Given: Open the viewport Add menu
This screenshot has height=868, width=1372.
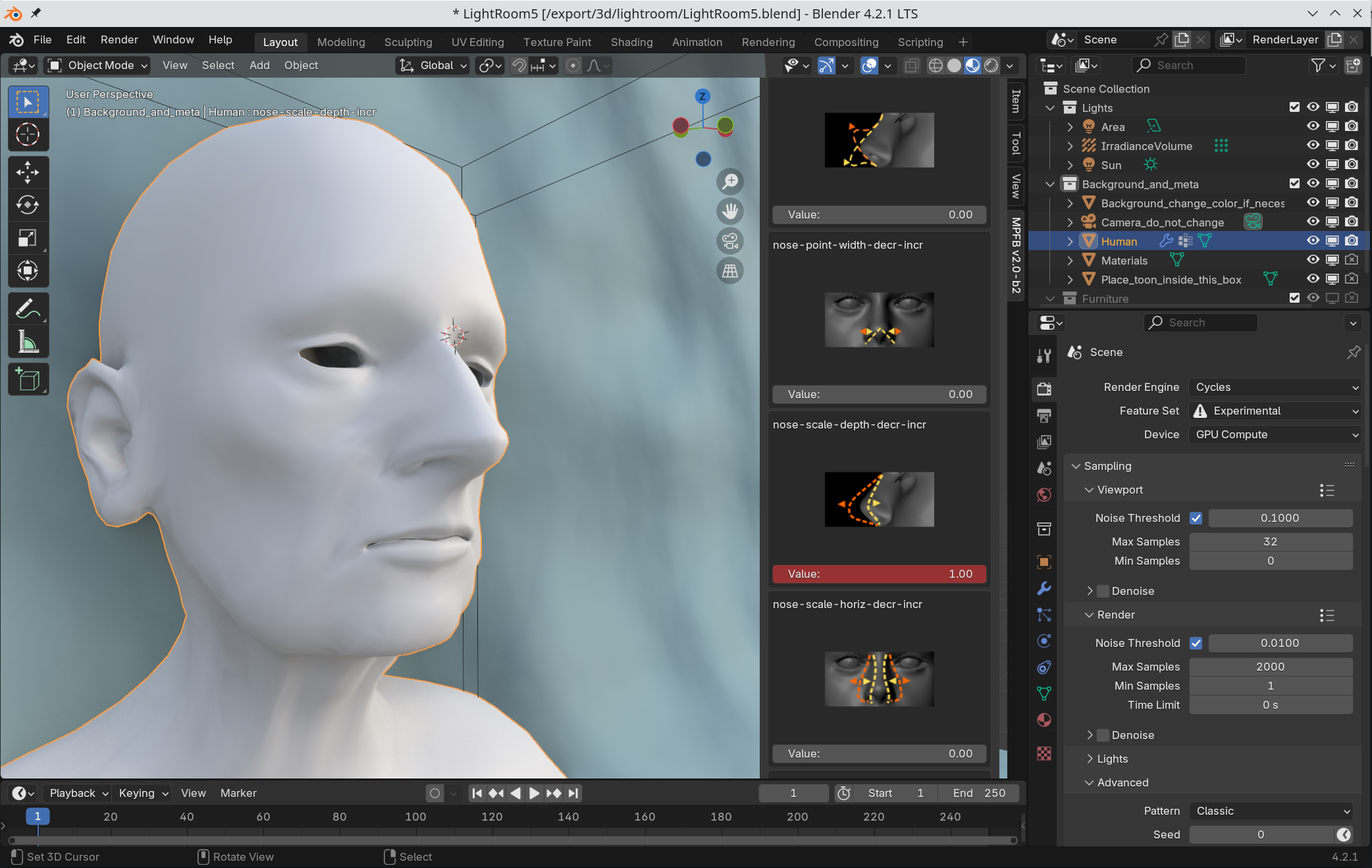Looking at the screenshot, I should pos(259,65).
